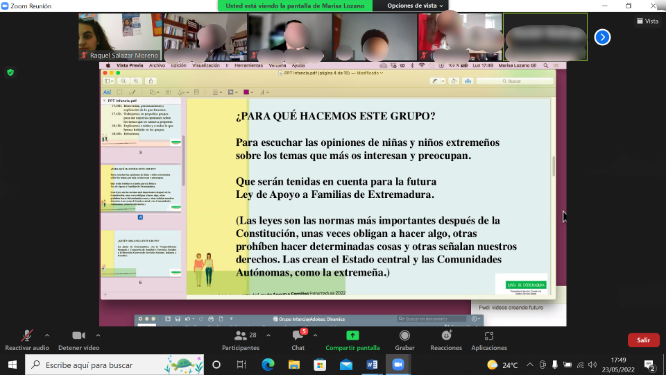
Task: Open volume control in system tray
Action: pos(593,365)
